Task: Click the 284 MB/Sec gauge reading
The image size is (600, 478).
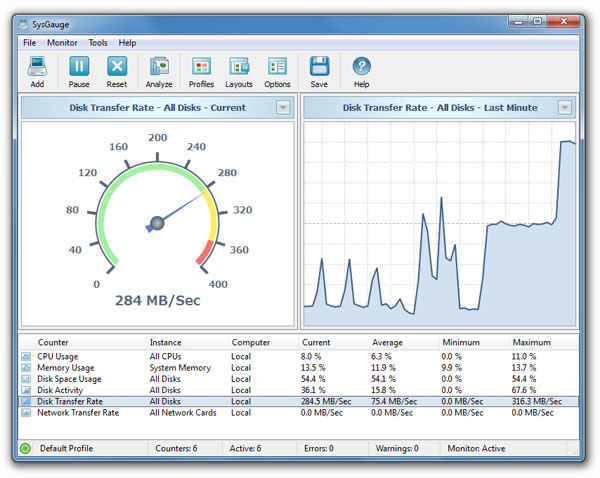Action: point(158,301)
